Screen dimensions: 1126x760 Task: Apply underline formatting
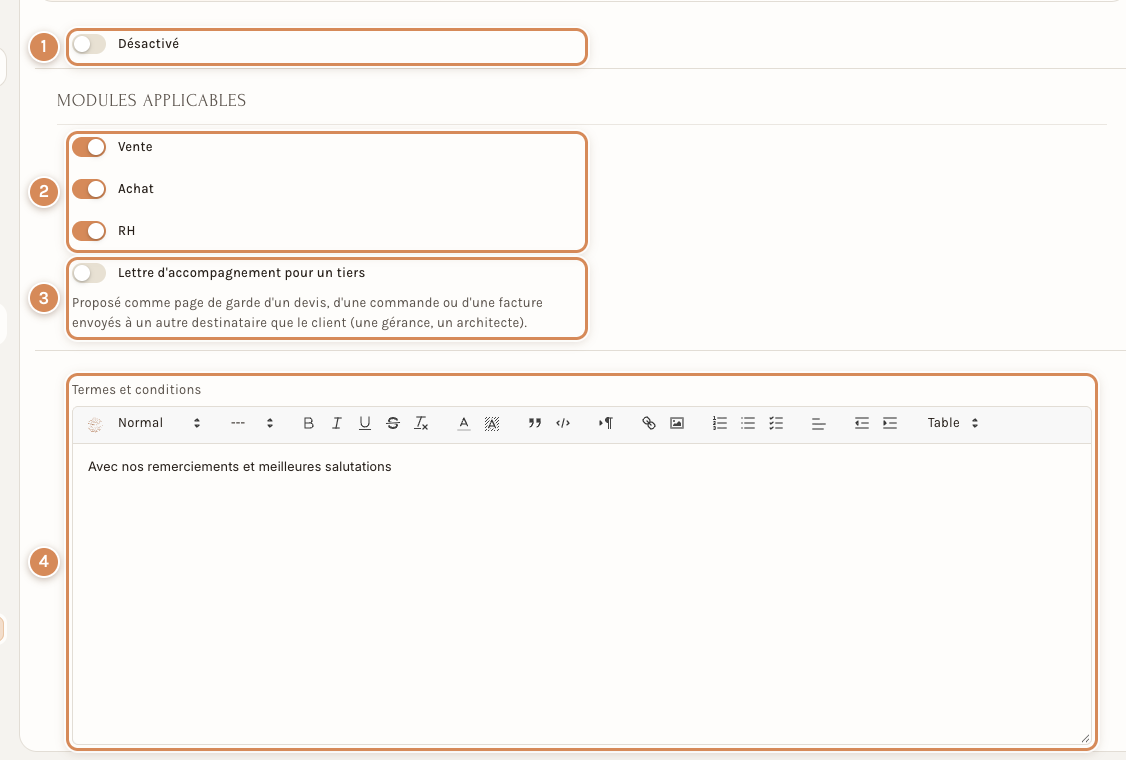click(x=365, y=423)
